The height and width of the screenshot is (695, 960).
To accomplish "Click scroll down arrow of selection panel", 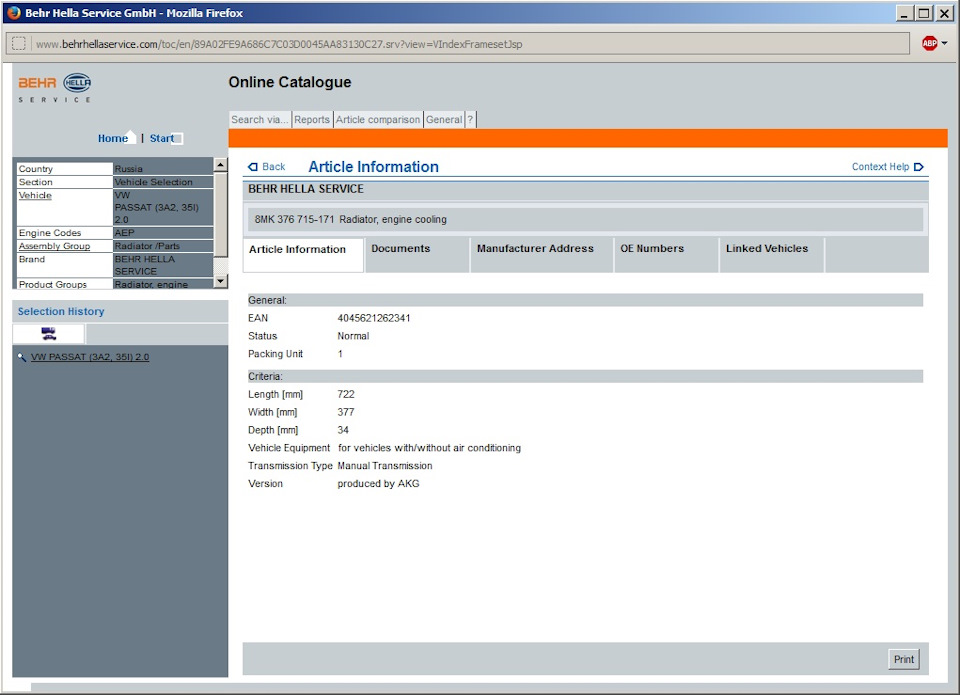I will click(220, 281).
